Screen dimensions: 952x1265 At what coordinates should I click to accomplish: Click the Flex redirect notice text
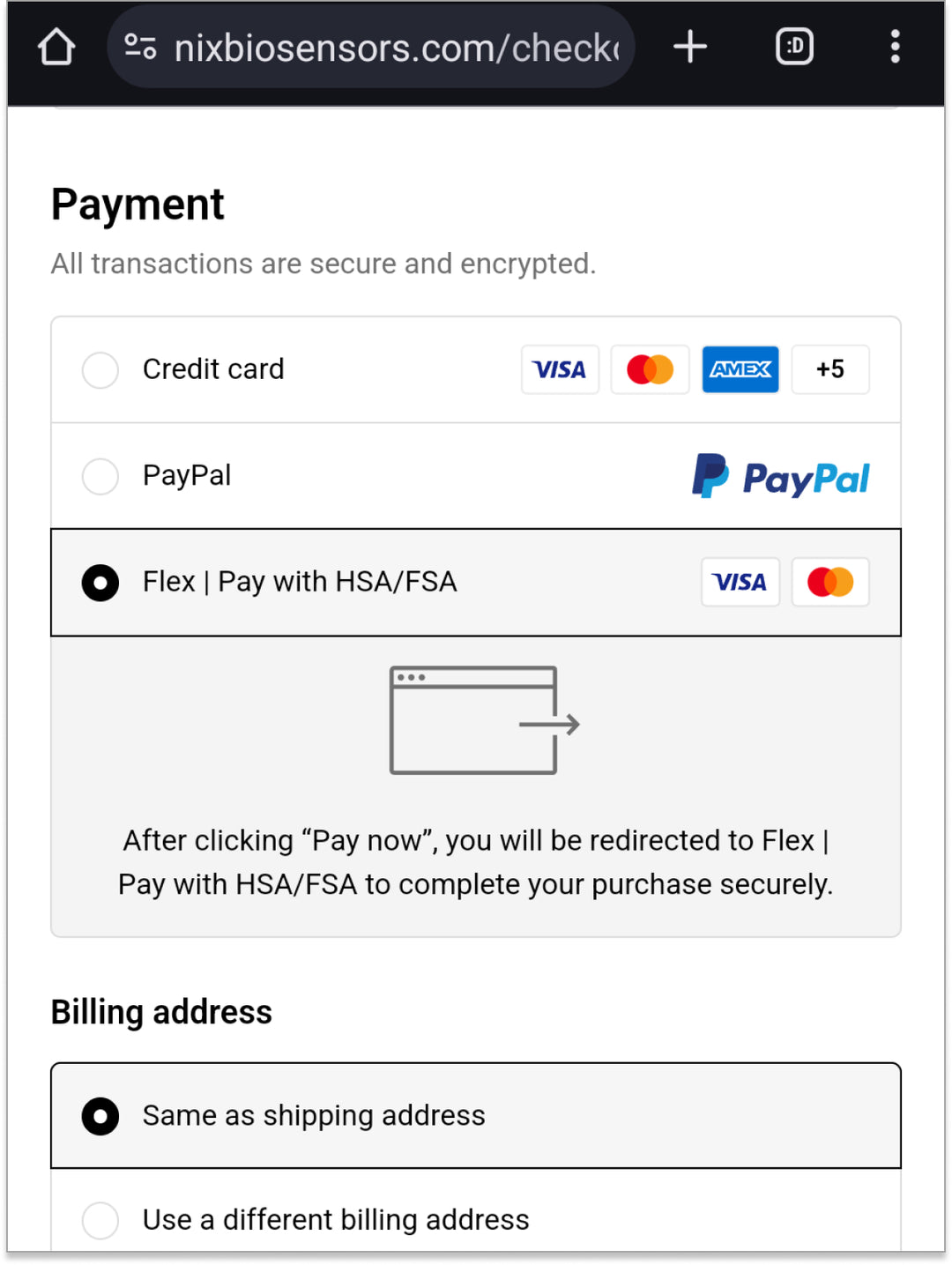point(476,862)
